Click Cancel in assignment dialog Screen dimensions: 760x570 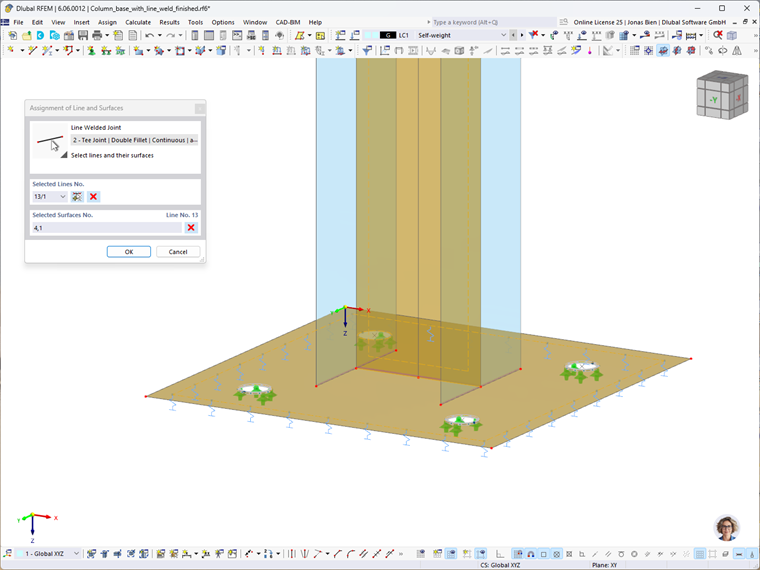click(x=178, y=252)
